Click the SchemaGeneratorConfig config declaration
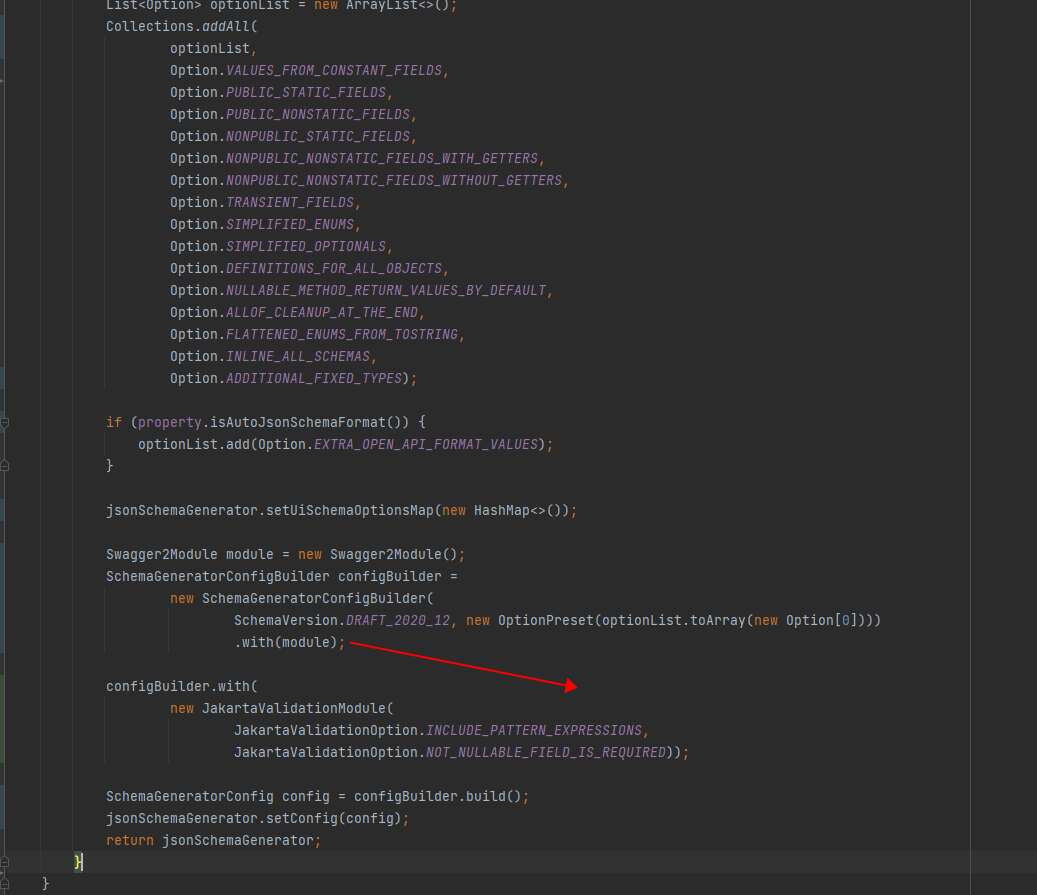This screenshot has width=1037, height=895. click(218, 796)
